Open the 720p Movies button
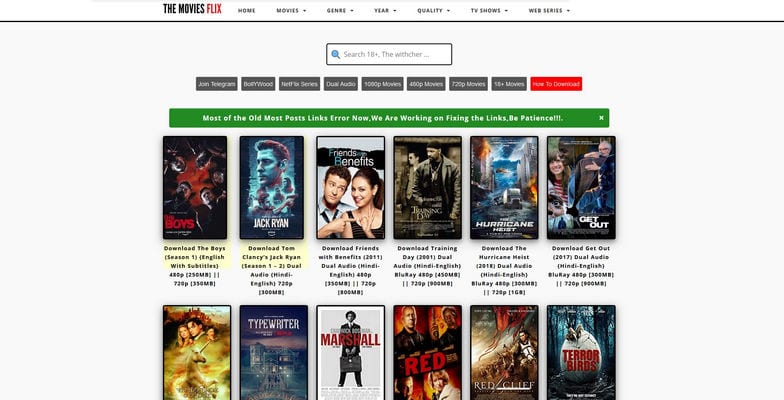The width and height of the screenshot is (784, 400). click(468, 84)
